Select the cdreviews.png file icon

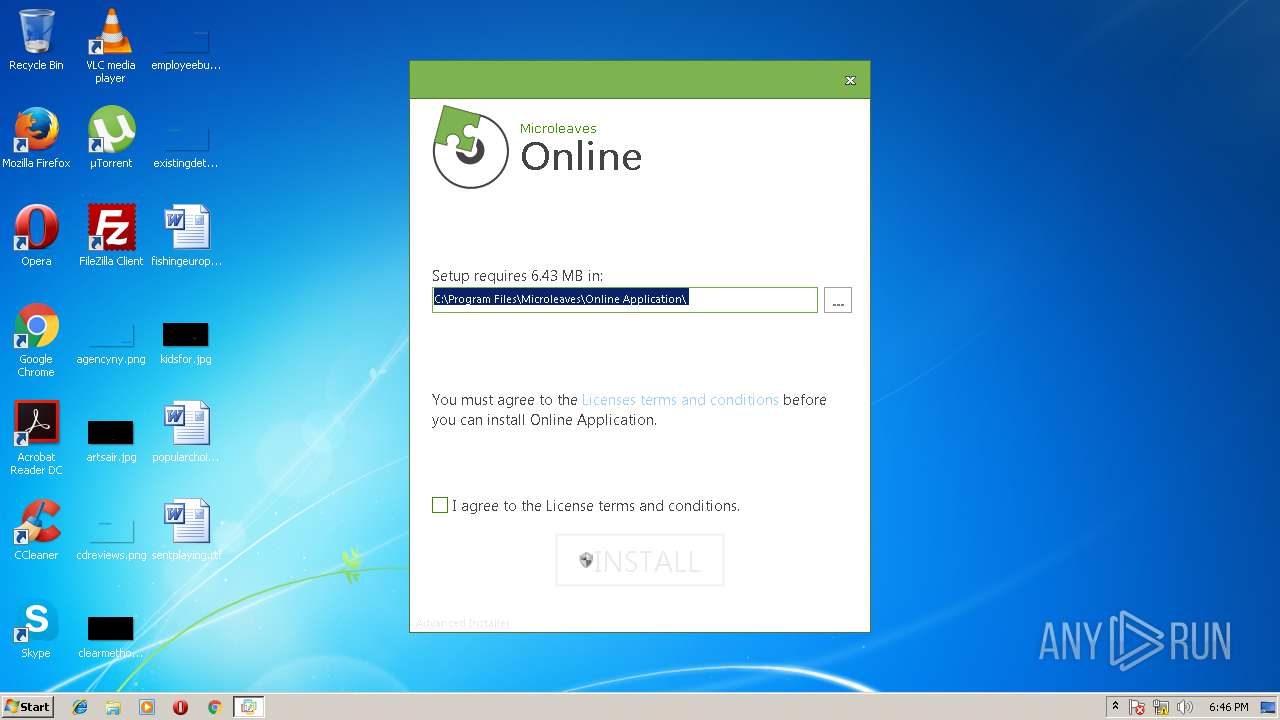tap(110, 536)
